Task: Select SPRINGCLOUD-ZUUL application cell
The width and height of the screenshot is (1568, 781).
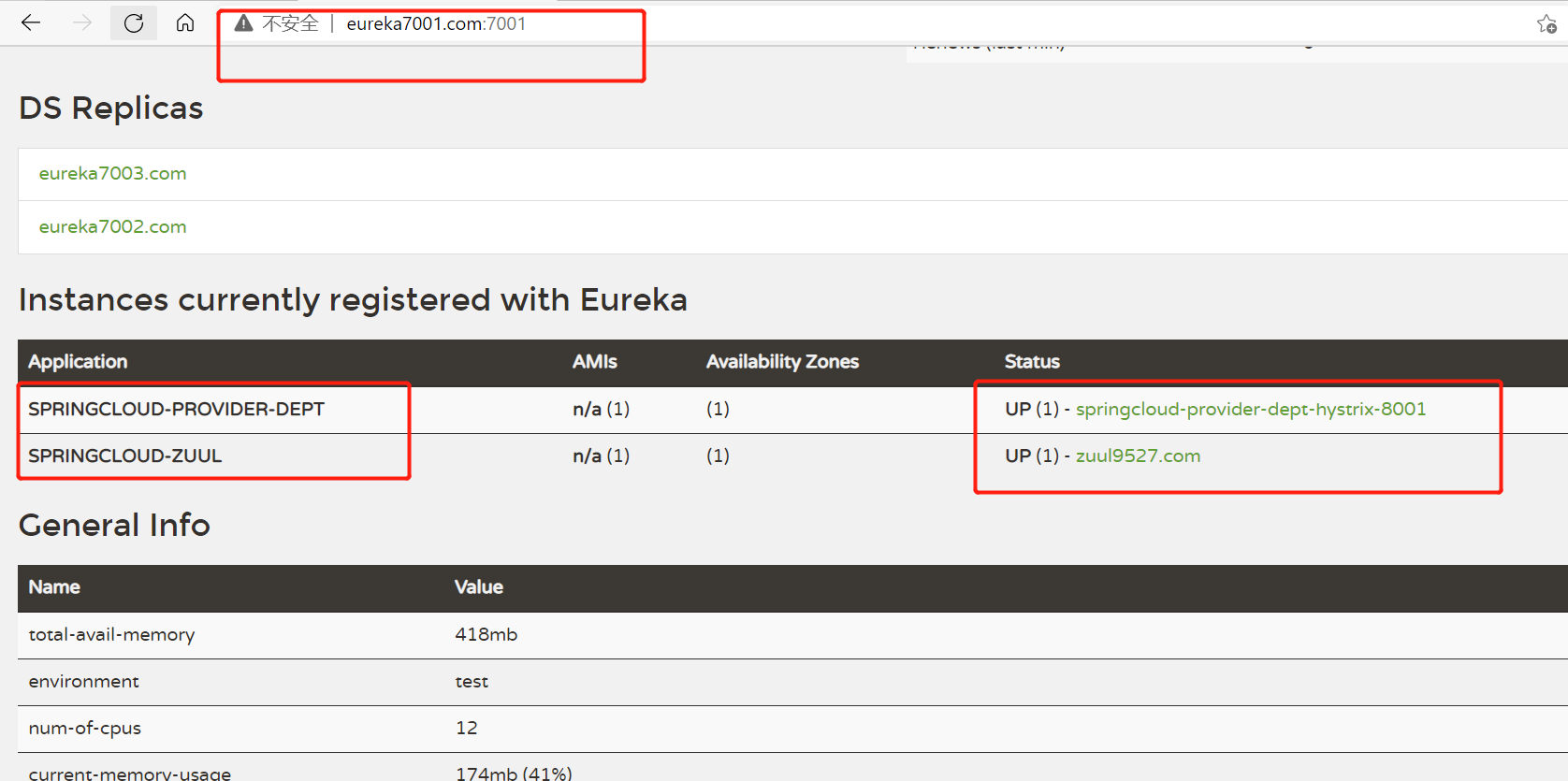Action: 124,456
